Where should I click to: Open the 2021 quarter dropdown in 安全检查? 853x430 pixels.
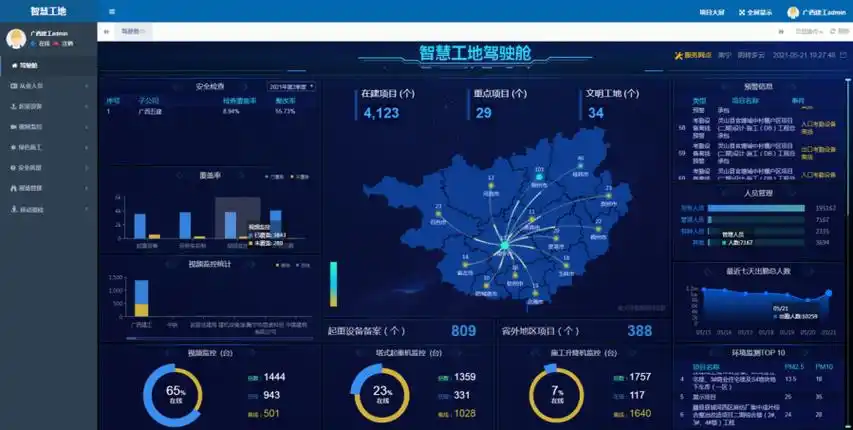[291, 87]
